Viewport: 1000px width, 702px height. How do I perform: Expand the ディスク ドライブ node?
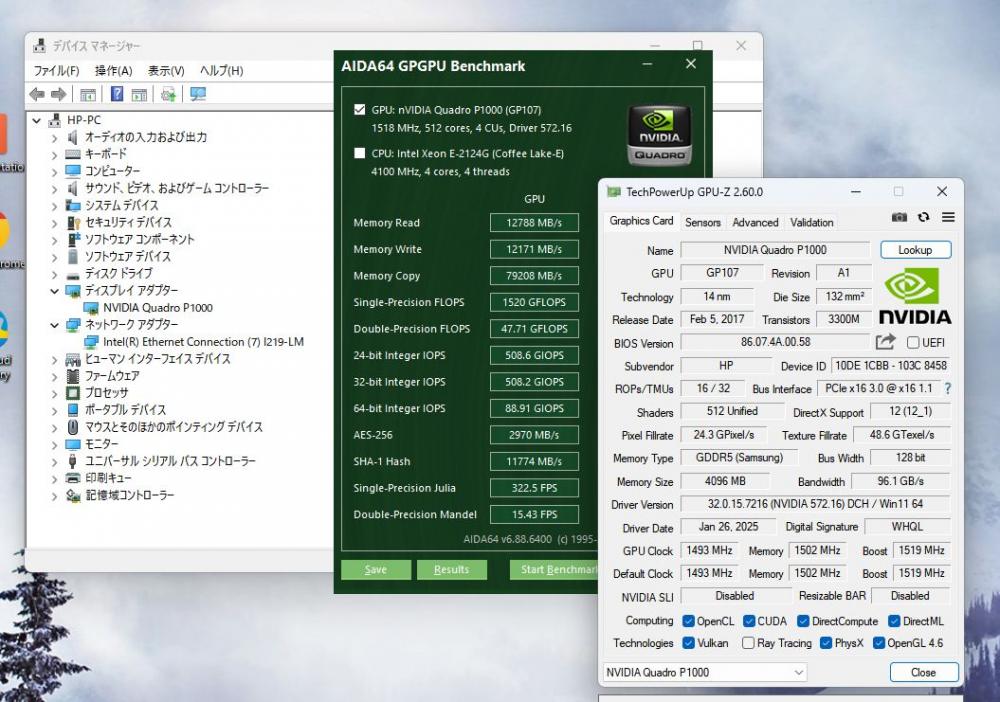pos(54,274)
